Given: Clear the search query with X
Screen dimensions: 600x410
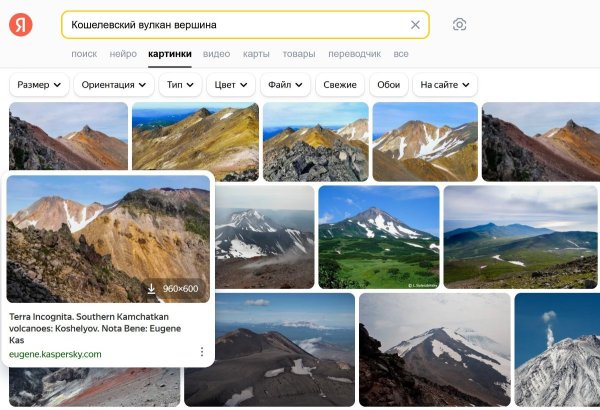Looking at the screenshot, I should pos(415,25).
